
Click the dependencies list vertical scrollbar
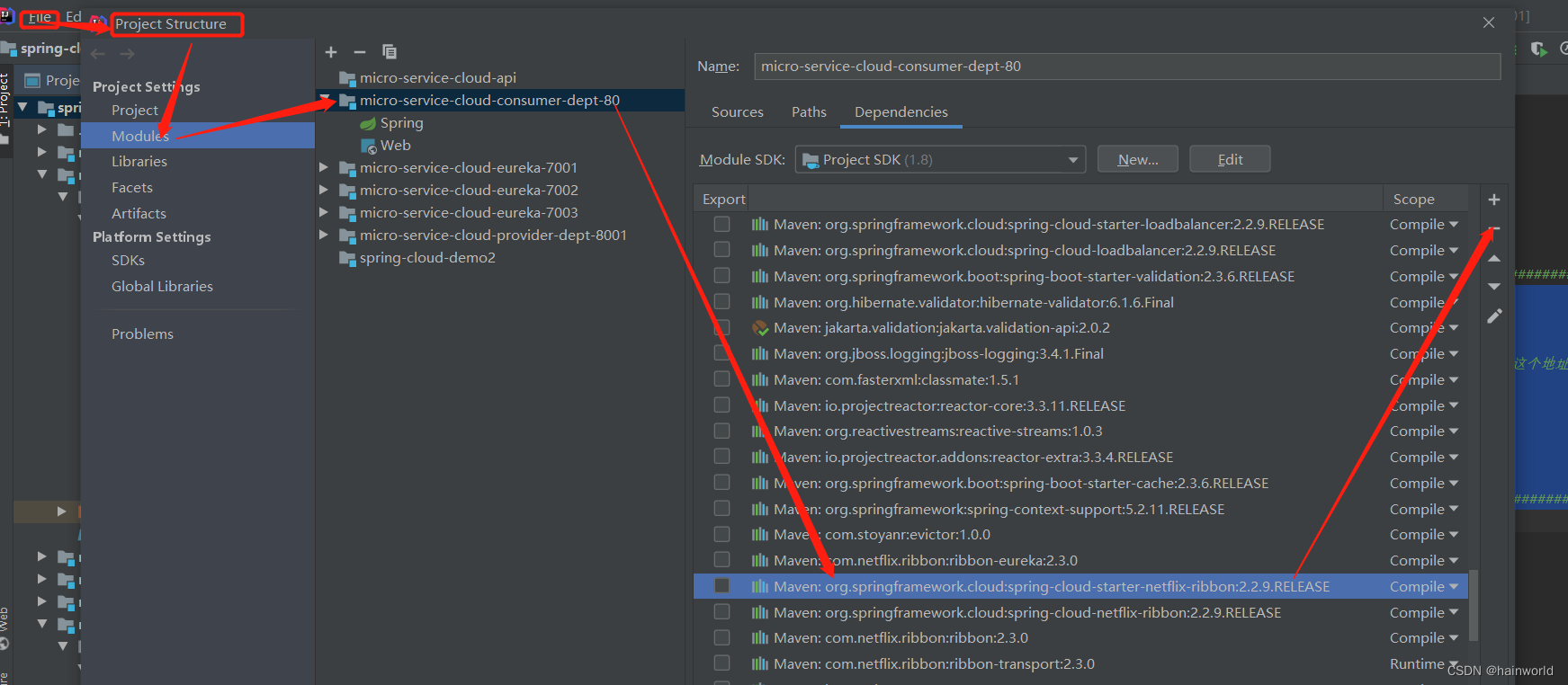coord(1474,604)
